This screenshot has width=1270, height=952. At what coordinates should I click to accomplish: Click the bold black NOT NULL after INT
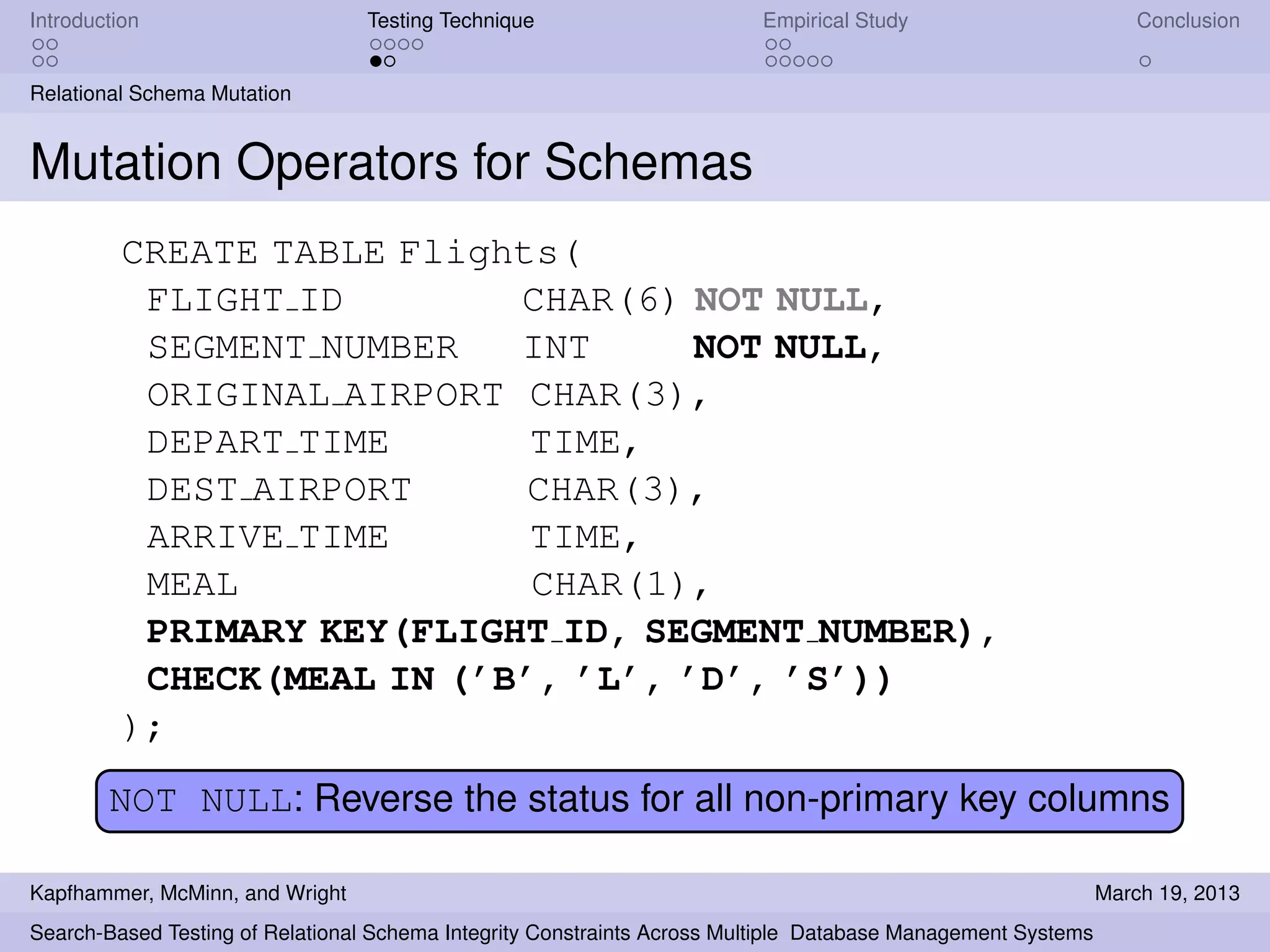[780, 348]
